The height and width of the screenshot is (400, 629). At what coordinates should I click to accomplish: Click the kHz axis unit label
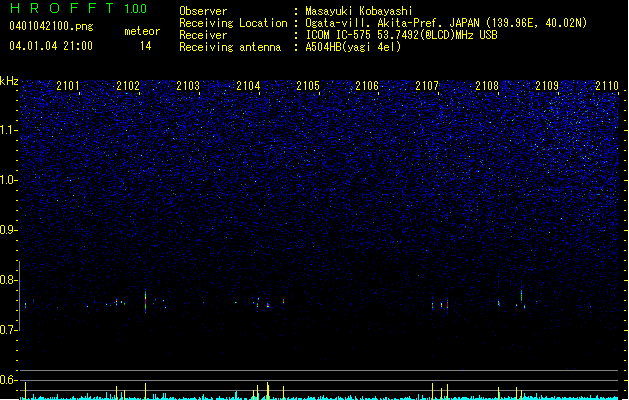click(x=9, y=81)
